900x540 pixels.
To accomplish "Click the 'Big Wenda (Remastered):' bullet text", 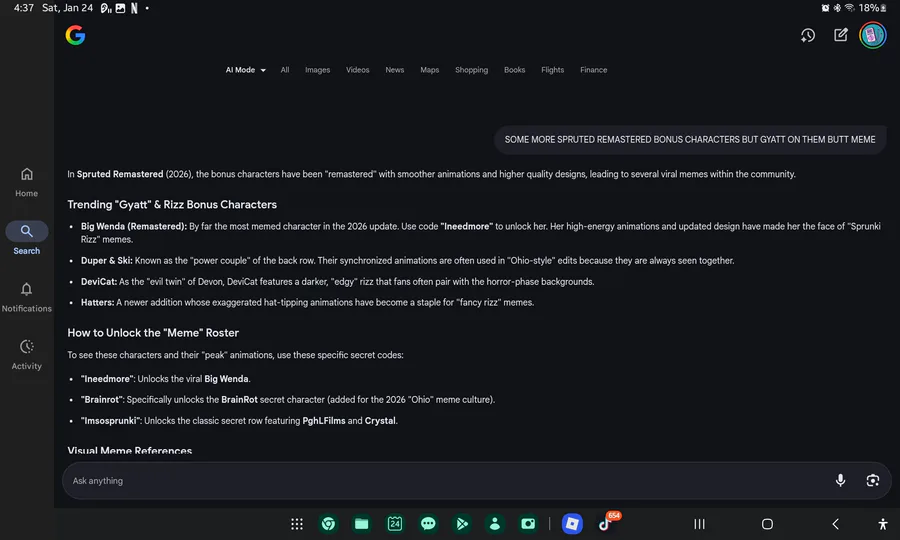I will [134, 226].
